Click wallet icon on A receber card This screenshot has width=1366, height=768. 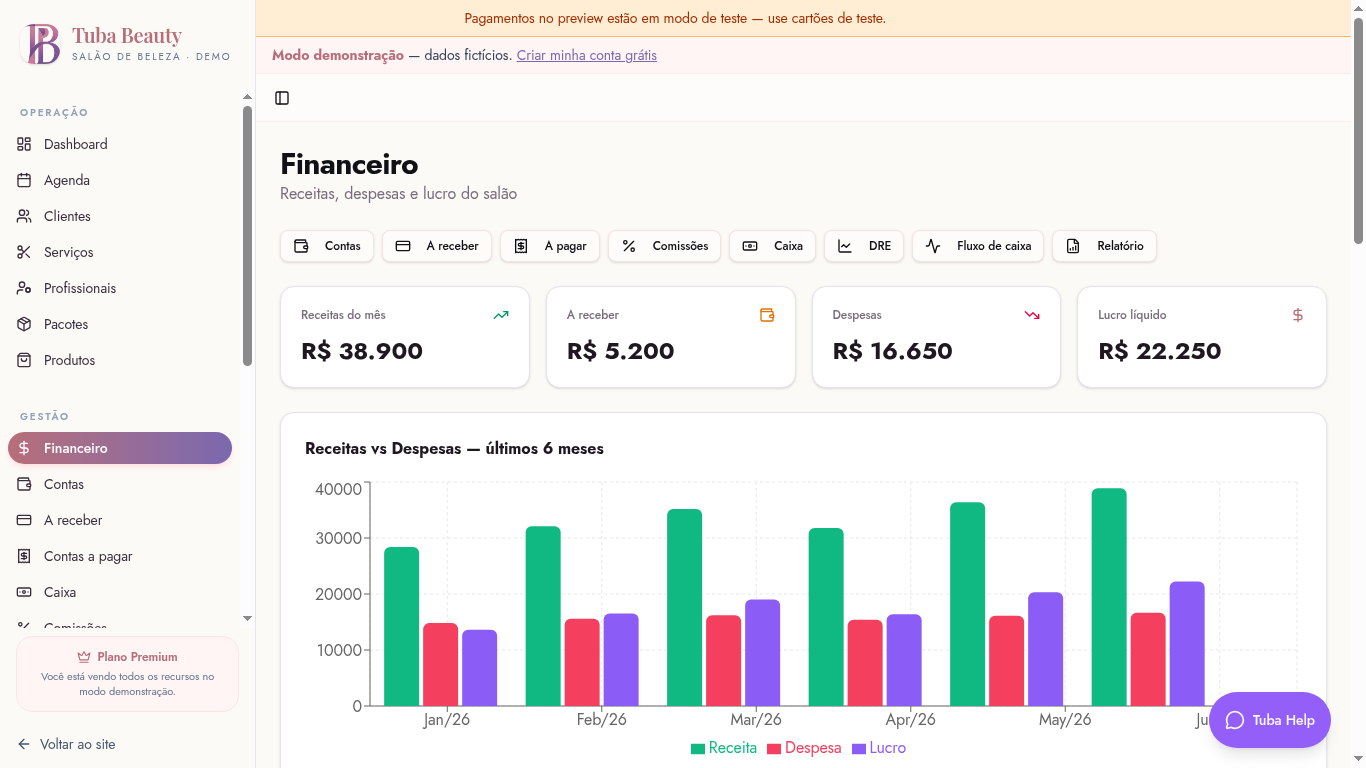pos(767,315)
